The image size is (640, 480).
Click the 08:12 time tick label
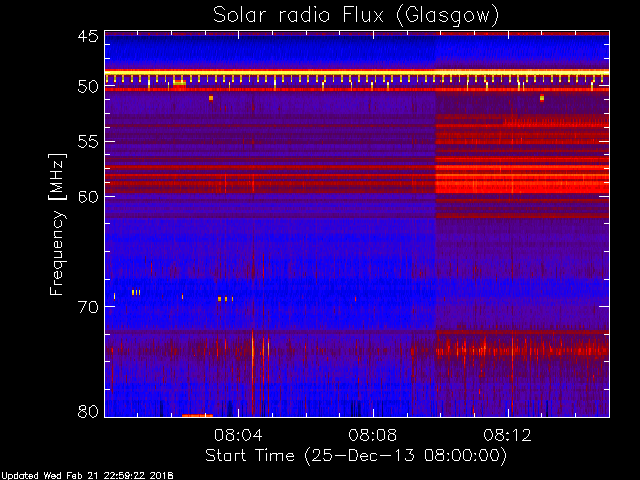tap(507, 435)
